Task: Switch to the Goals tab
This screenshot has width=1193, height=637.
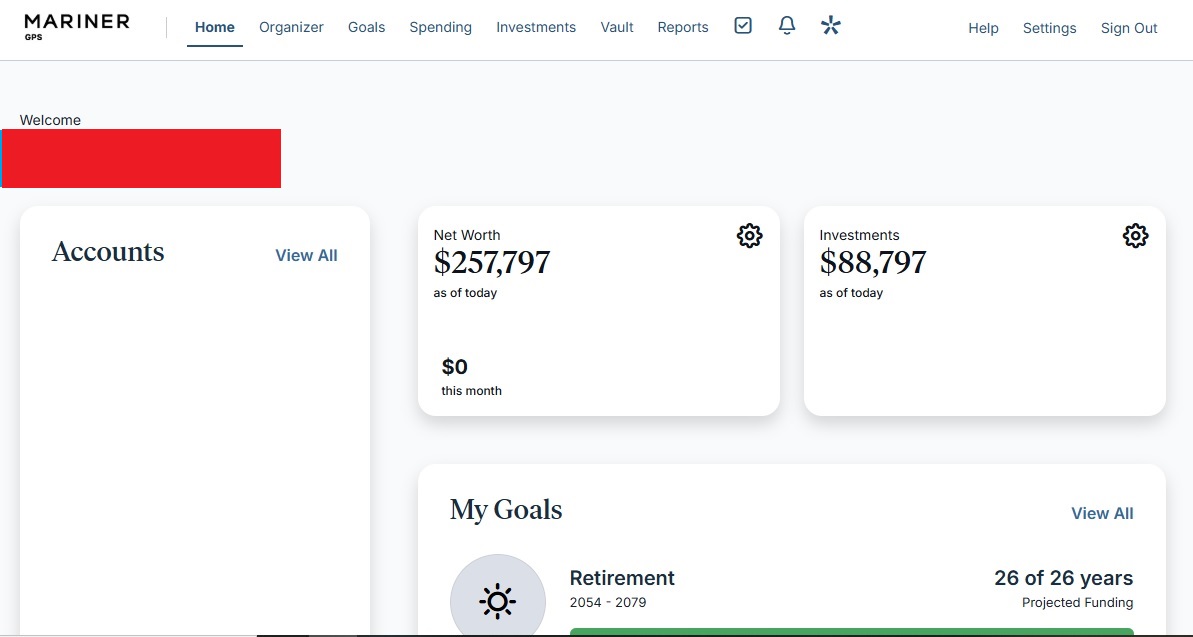Action: point(367,27)
